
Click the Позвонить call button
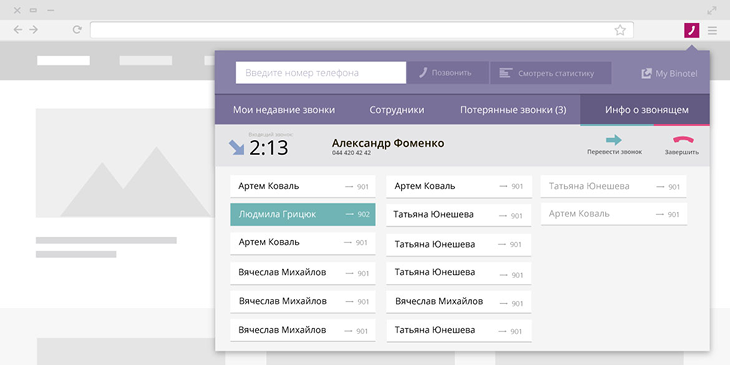[447, 73]
